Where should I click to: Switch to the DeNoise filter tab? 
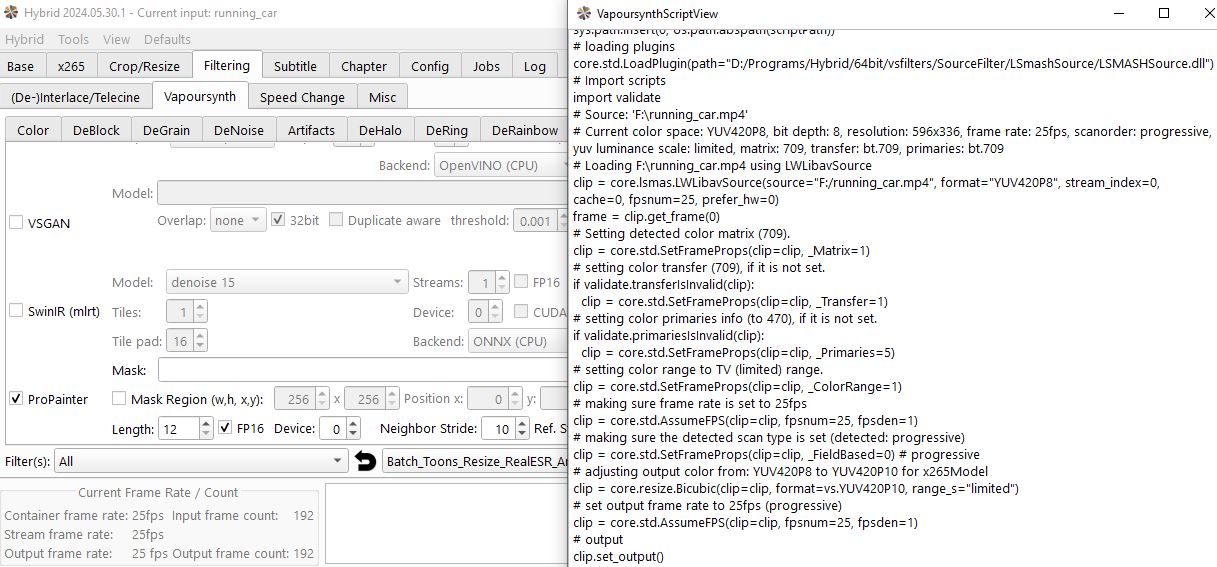(x=238, y=130)
